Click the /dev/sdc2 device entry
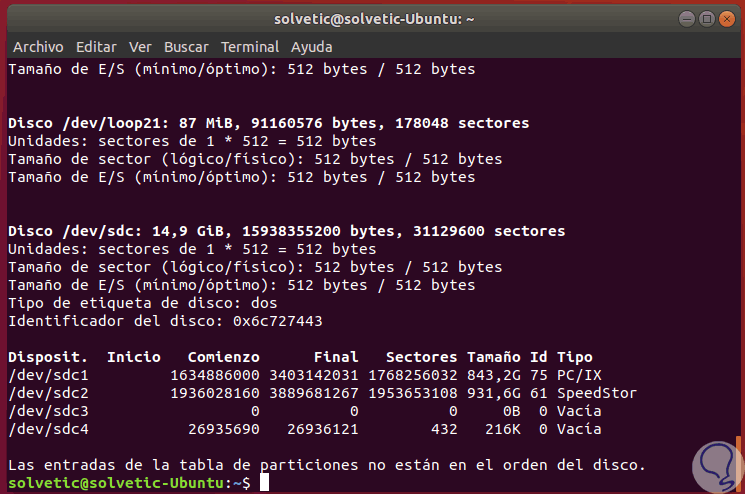 point(48,393)
